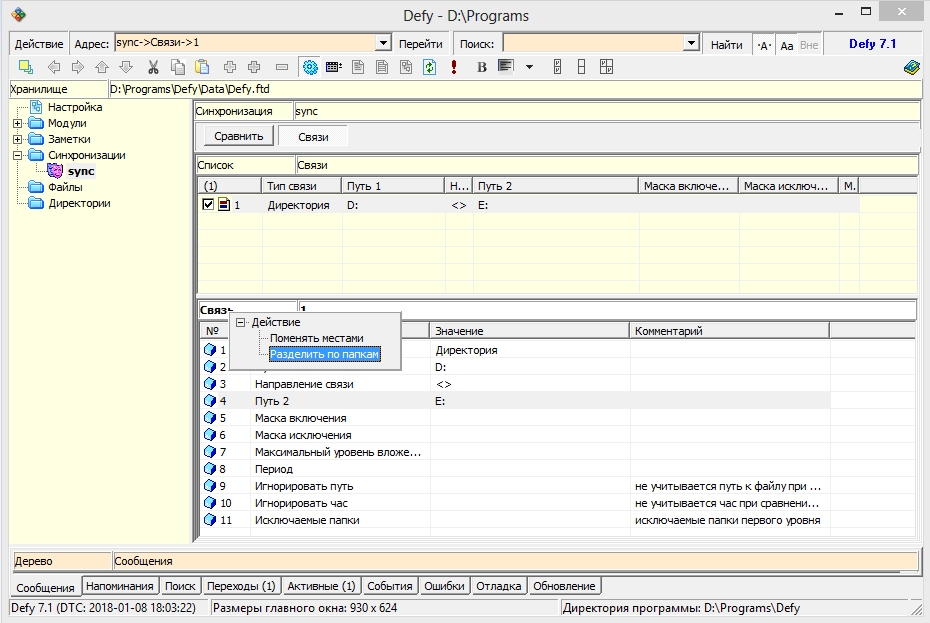Image resolution: width=930 pixels, height=623 pixels.
Task: Toggle the bold B toolbar icon
Action: 482,67
